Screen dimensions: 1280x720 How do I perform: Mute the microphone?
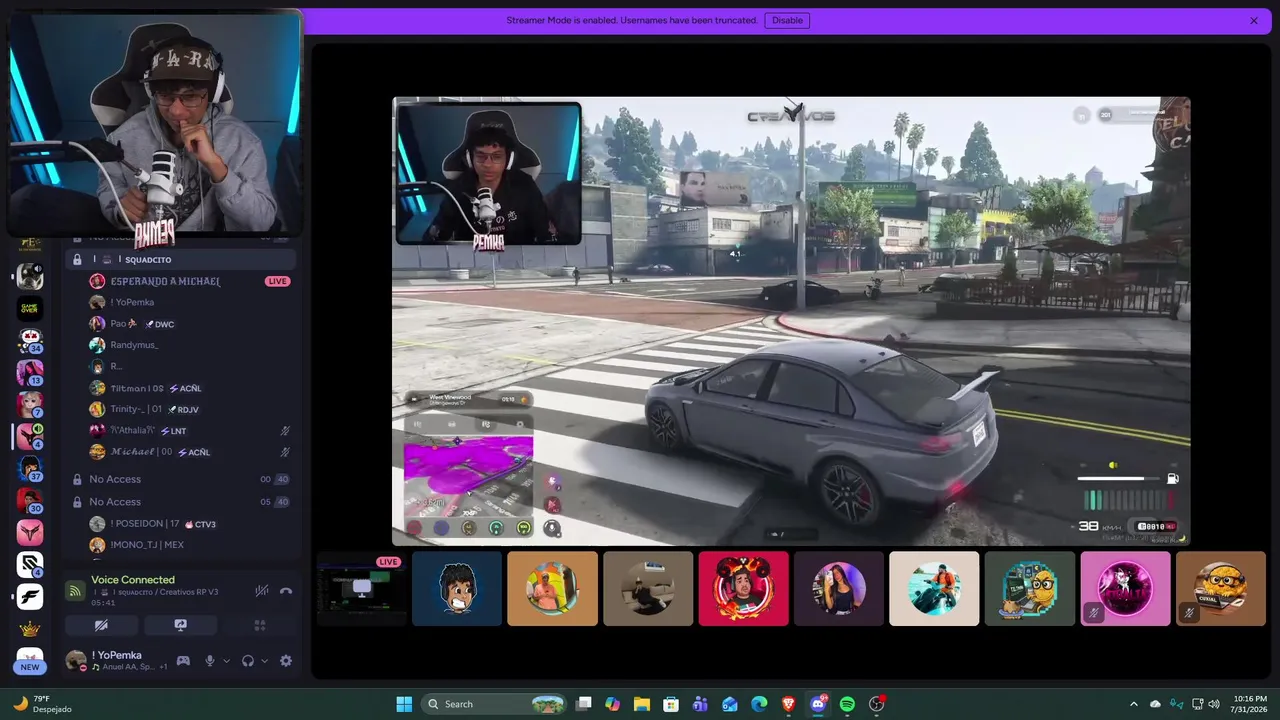210,661
